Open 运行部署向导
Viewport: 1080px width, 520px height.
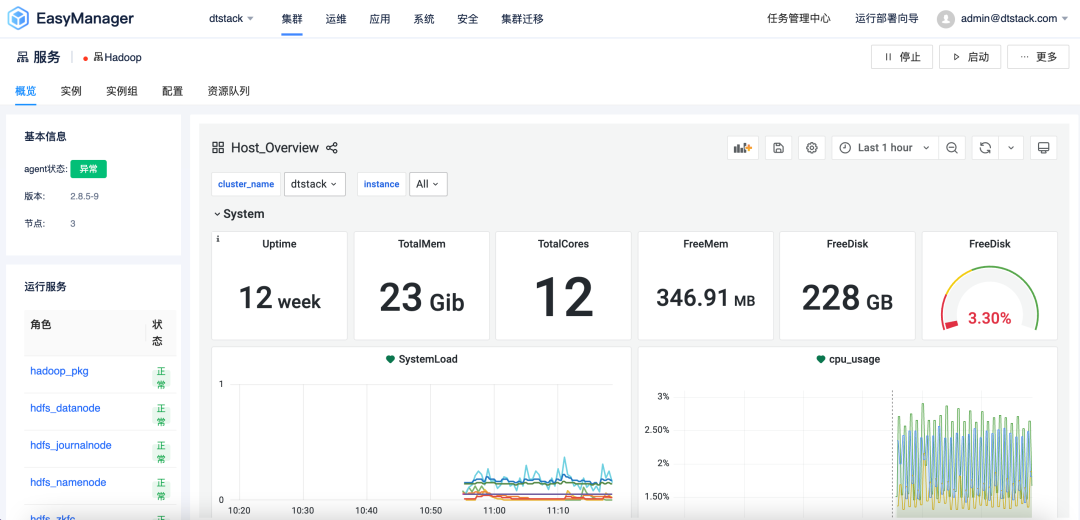point(886,19)
